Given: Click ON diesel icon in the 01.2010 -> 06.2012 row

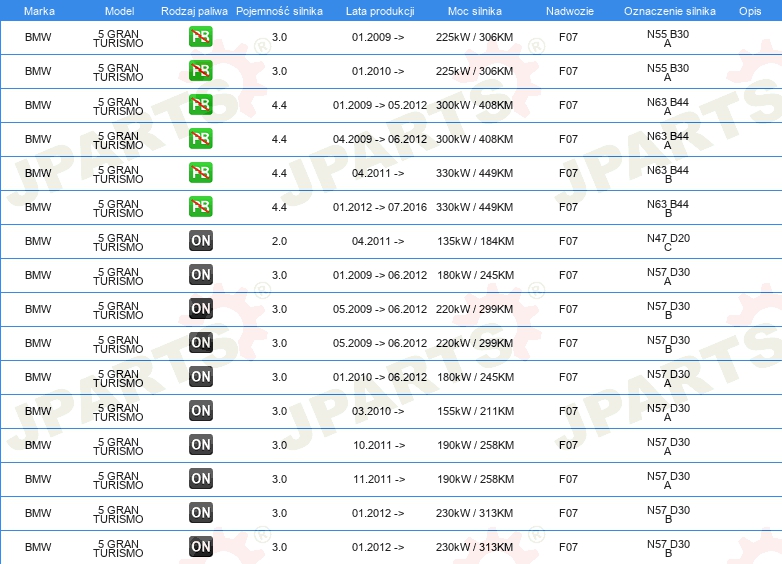Looking at the screenshot, I should [x=201, y=376].
